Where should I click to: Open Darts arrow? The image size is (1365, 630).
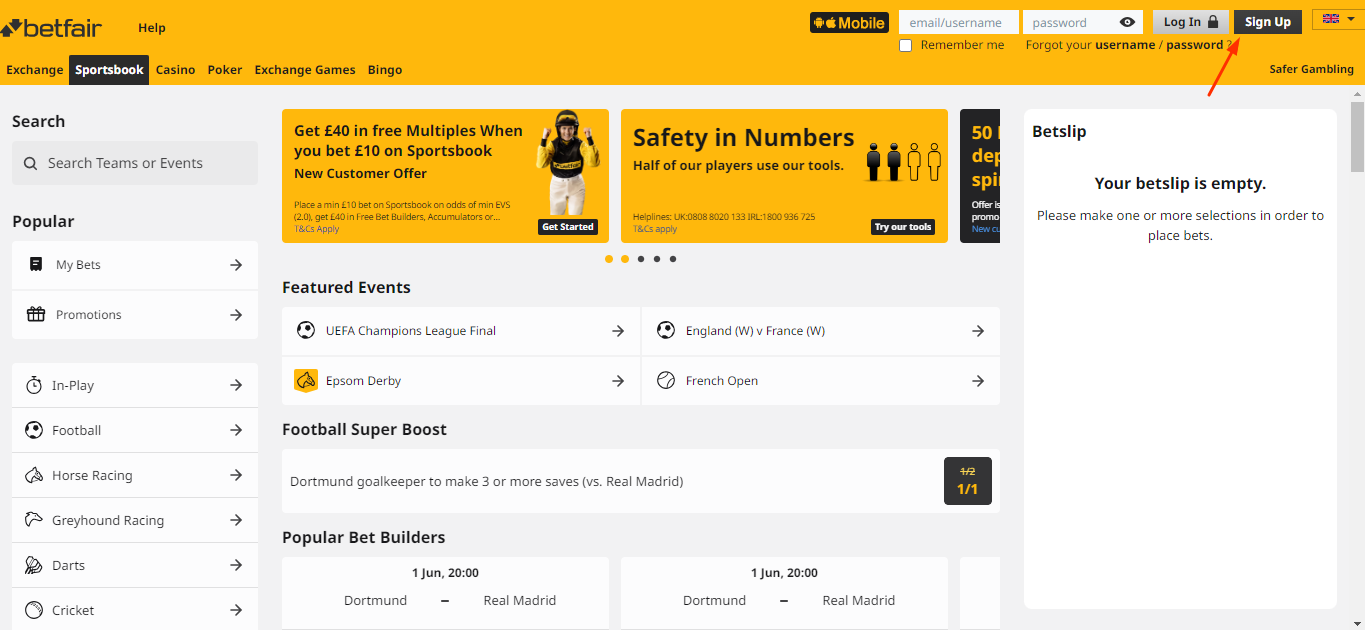pos(236,565)
